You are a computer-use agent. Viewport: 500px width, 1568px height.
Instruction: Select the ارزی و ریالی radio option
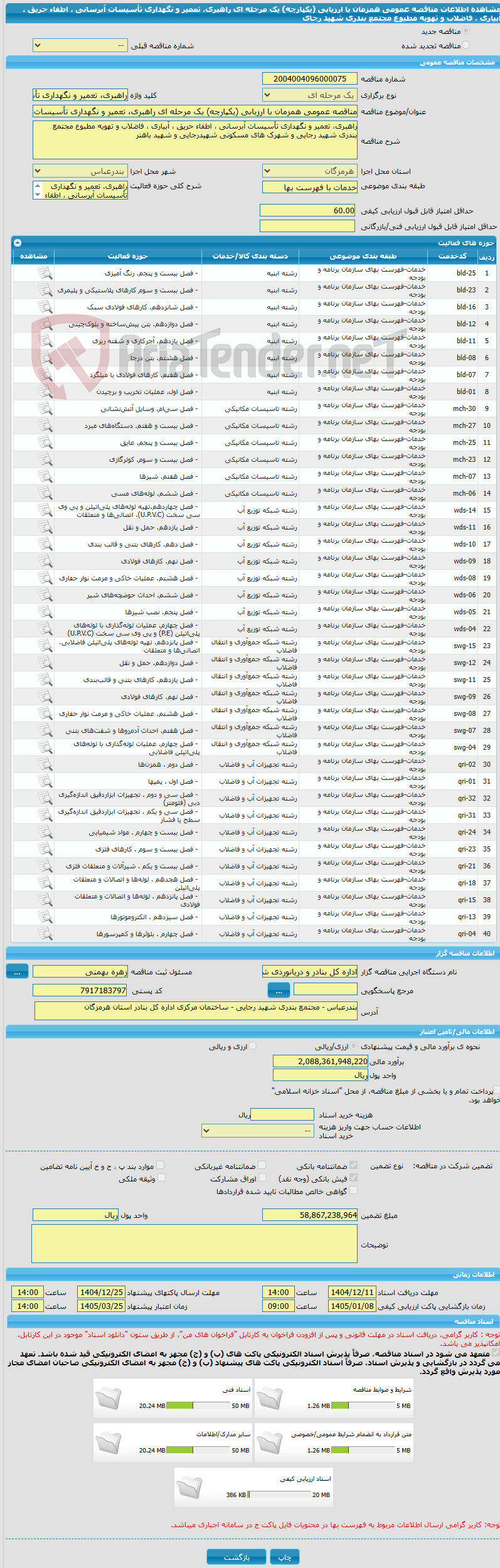[252, 1046]
